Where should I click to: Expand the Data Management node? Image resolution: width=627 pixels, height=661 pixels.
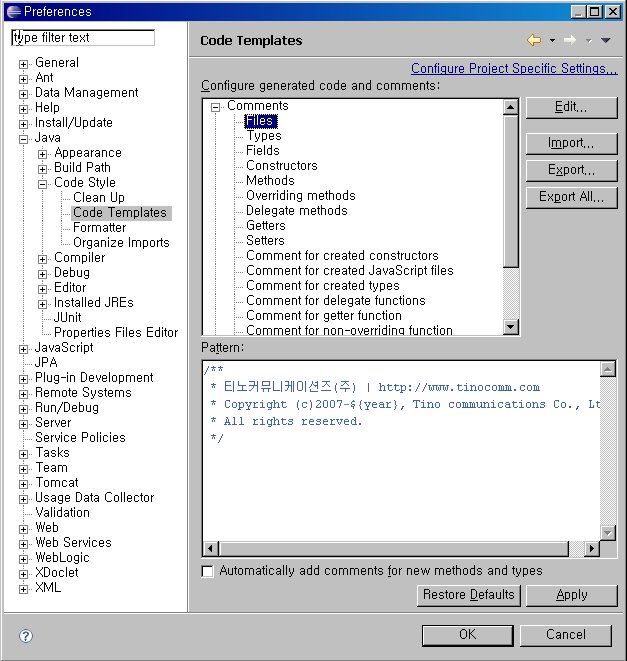24,94
